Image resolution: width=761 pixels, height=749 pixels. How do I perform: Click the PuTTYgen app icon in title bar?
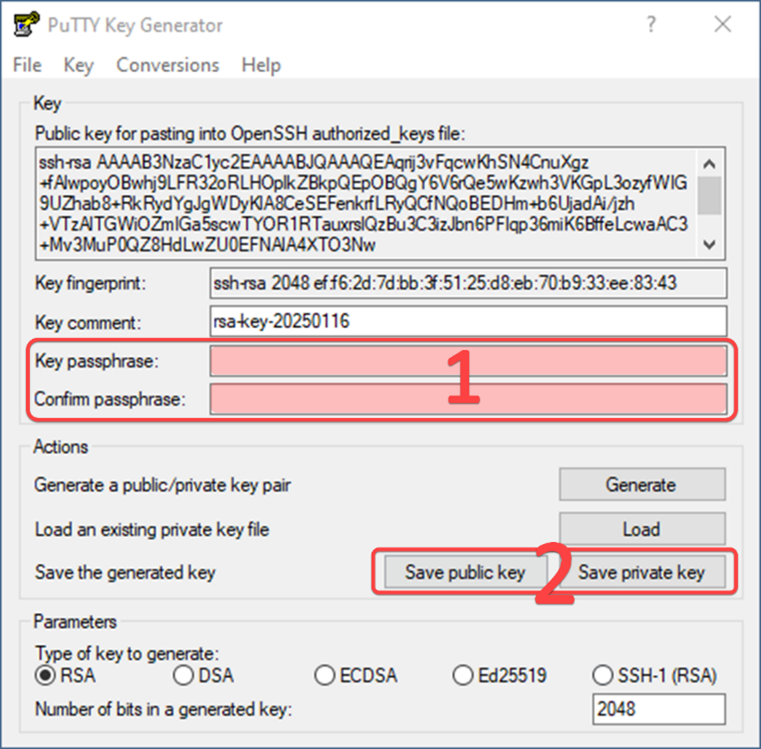coord(26,24)
